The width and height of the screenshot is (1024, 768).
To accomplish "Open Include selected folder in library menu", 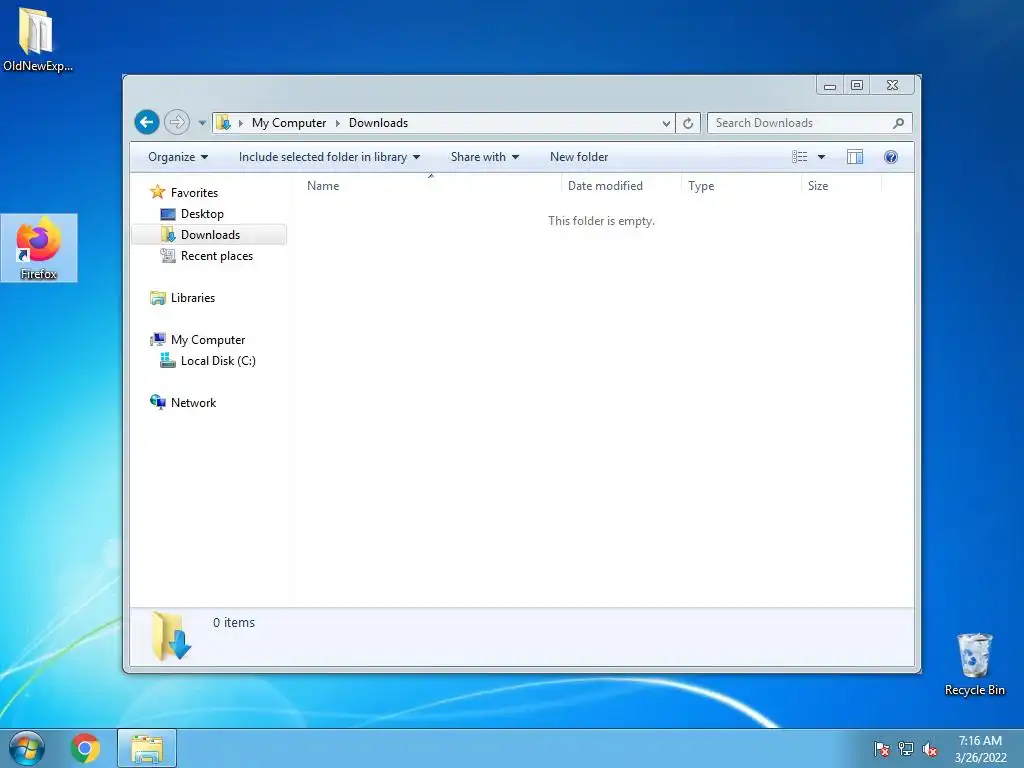I will pos(329,157).
